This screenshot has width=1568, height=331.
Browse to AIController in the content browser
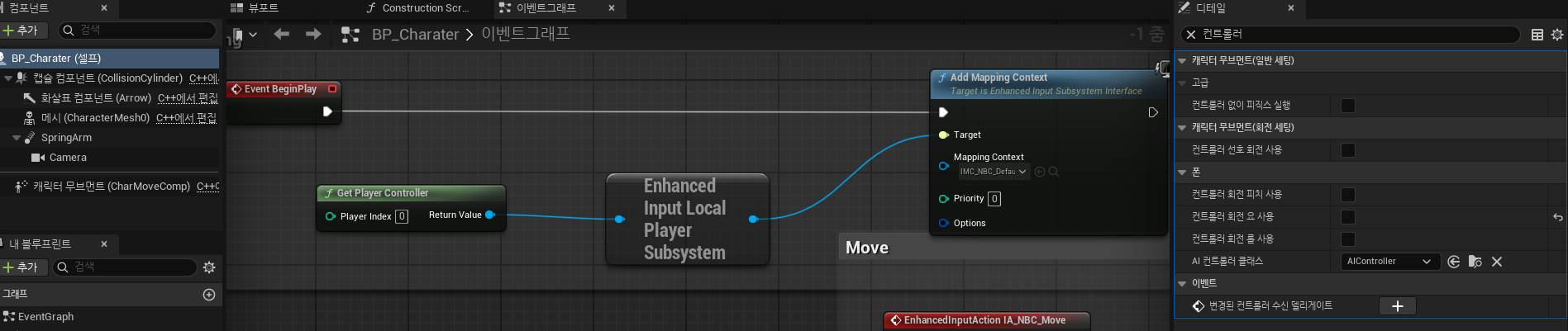[x=1475, y=262]
